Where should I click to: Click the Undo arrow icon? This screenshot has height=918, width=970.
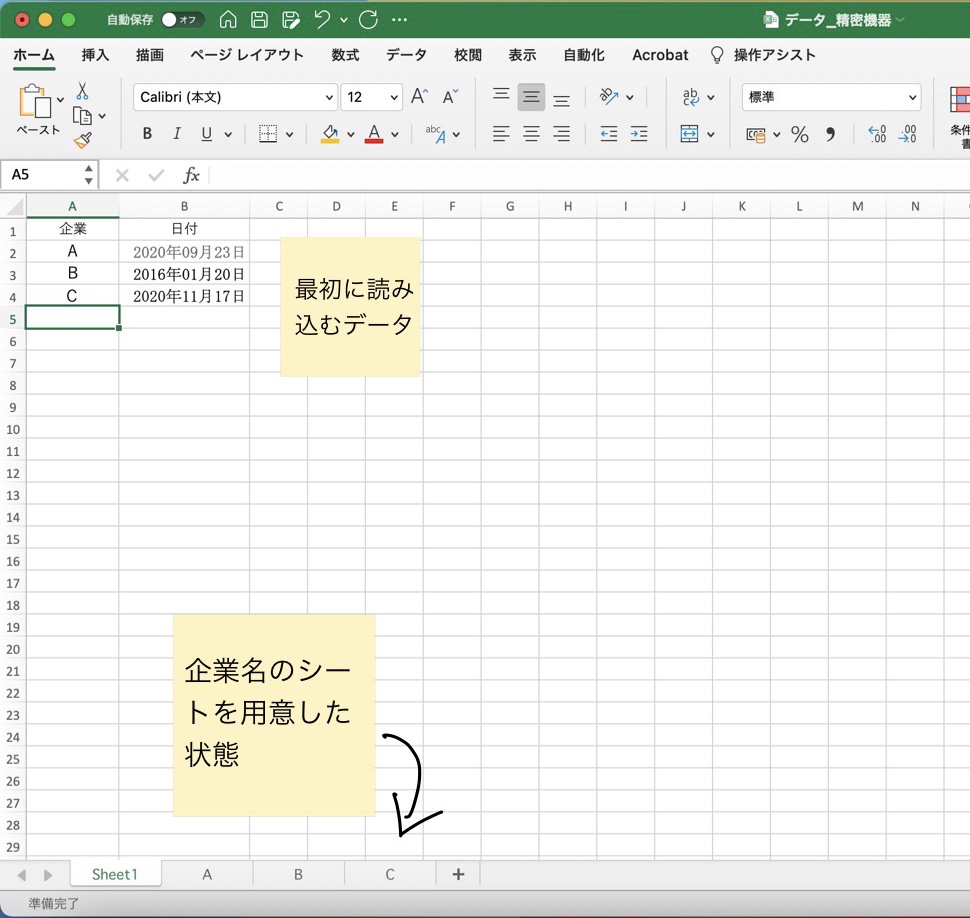click(x=322, y=20)
